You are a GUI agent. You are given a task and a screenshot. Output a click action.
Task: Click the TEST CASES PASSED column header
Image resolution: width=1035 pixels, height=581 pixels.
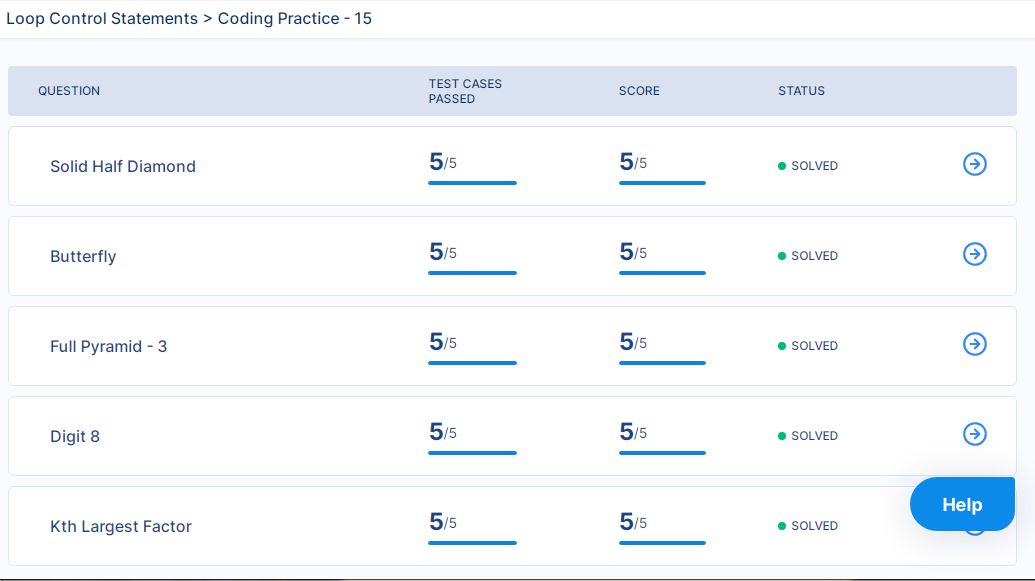pos(465,91)
